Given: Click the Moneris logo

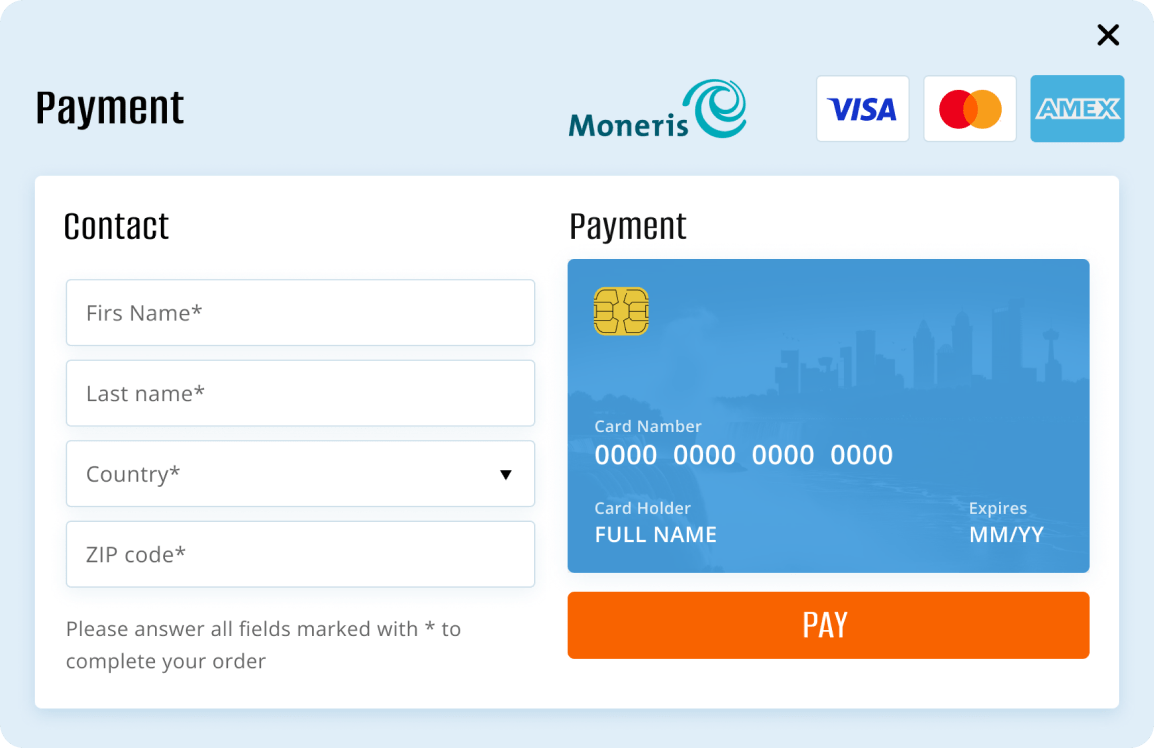Looking at the screenshot, I should (657, 110).
